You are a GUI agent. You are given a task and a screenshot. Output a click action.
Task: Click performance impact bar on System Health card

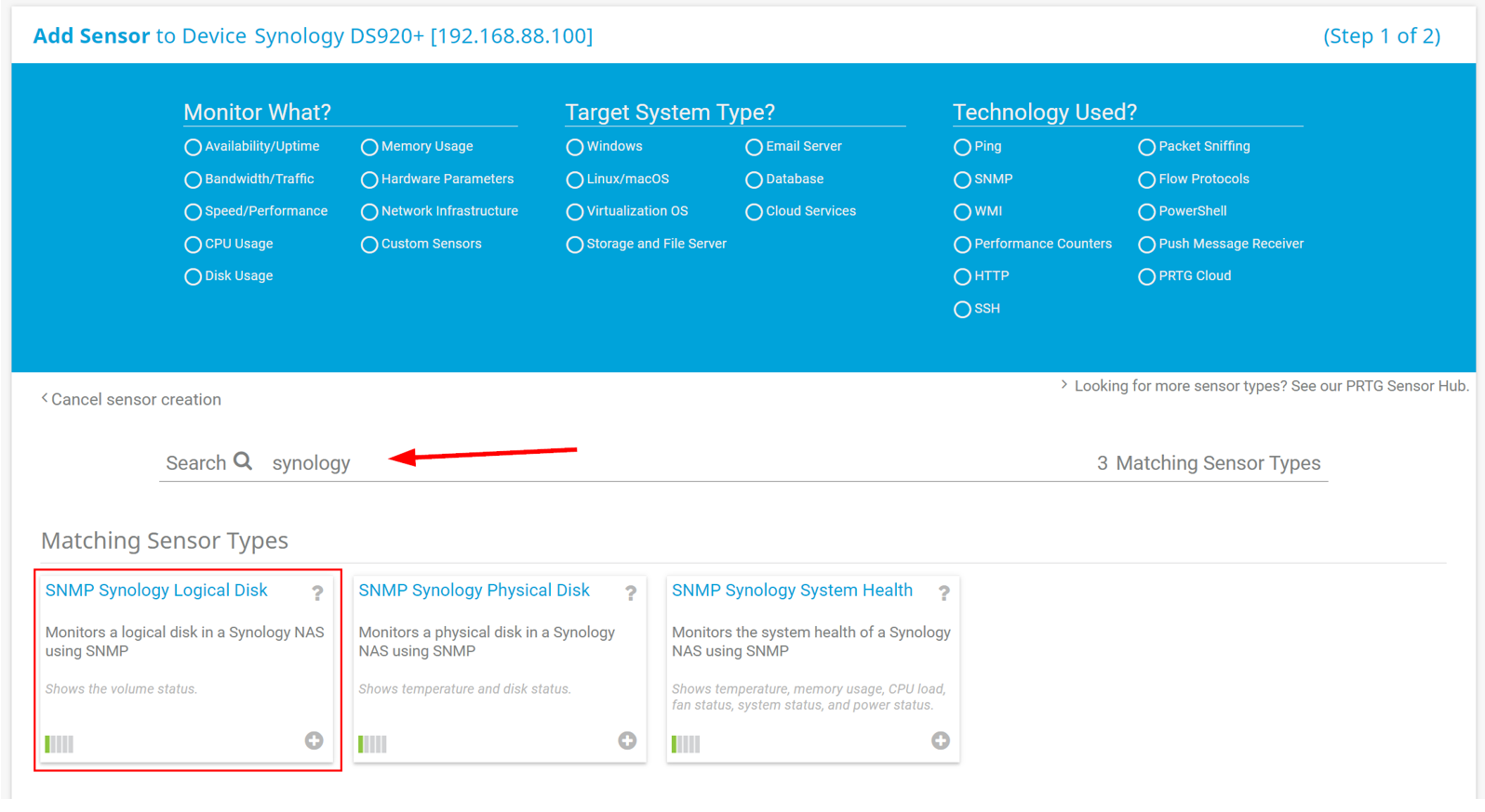pos(686,743)
